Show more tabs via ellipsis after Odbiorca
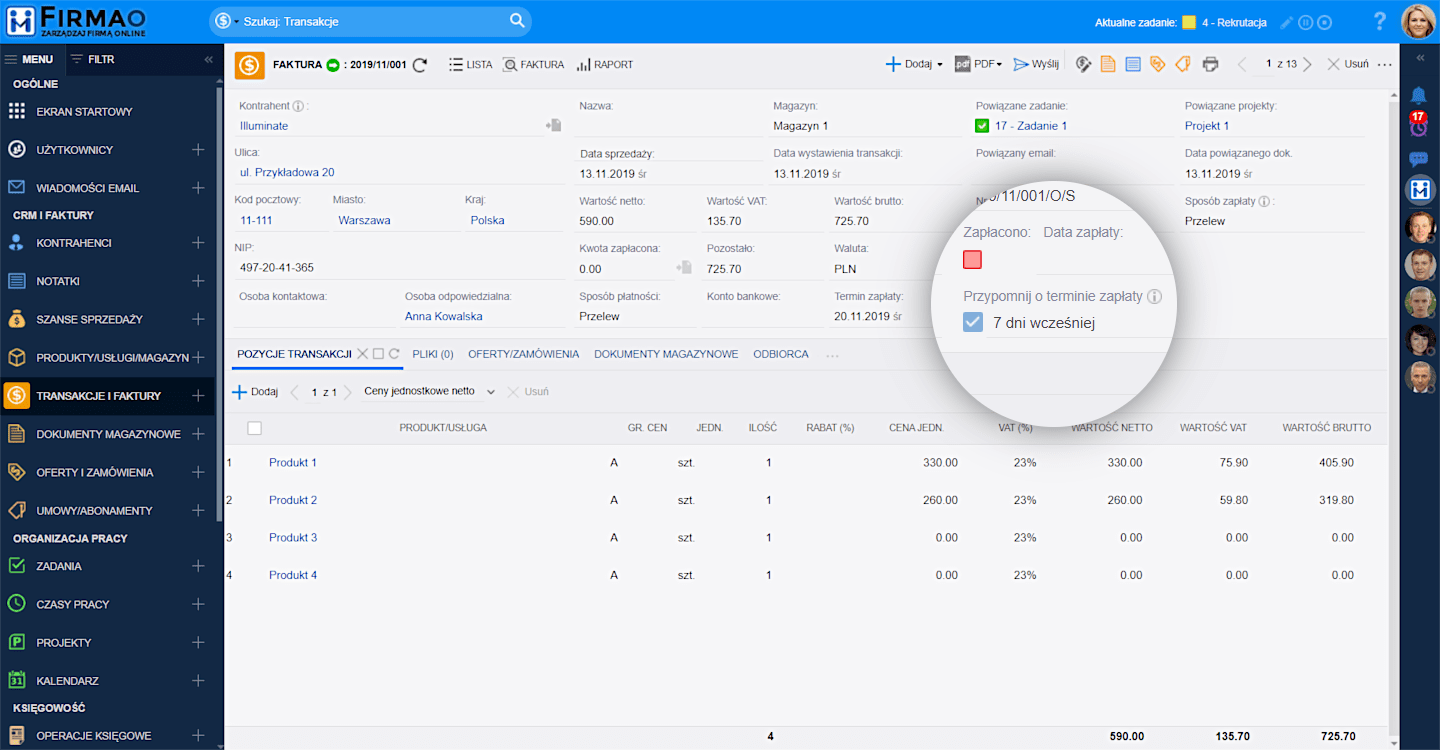The image size is (1440, 750). [833, 355]
